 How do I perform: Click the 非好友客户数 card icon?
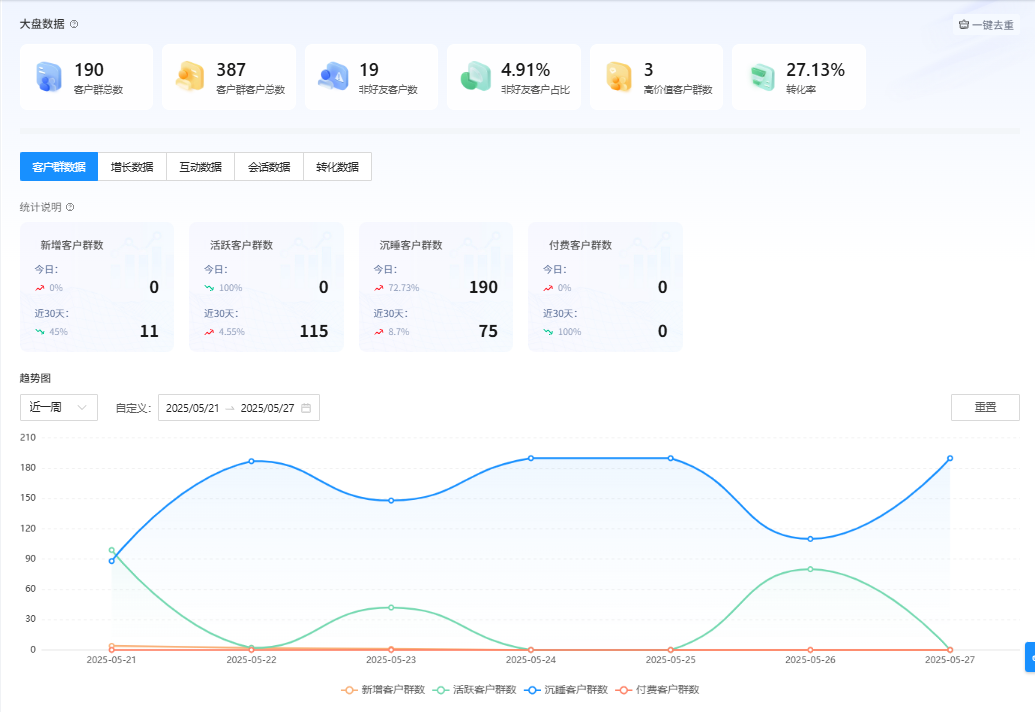coord(333,77)
